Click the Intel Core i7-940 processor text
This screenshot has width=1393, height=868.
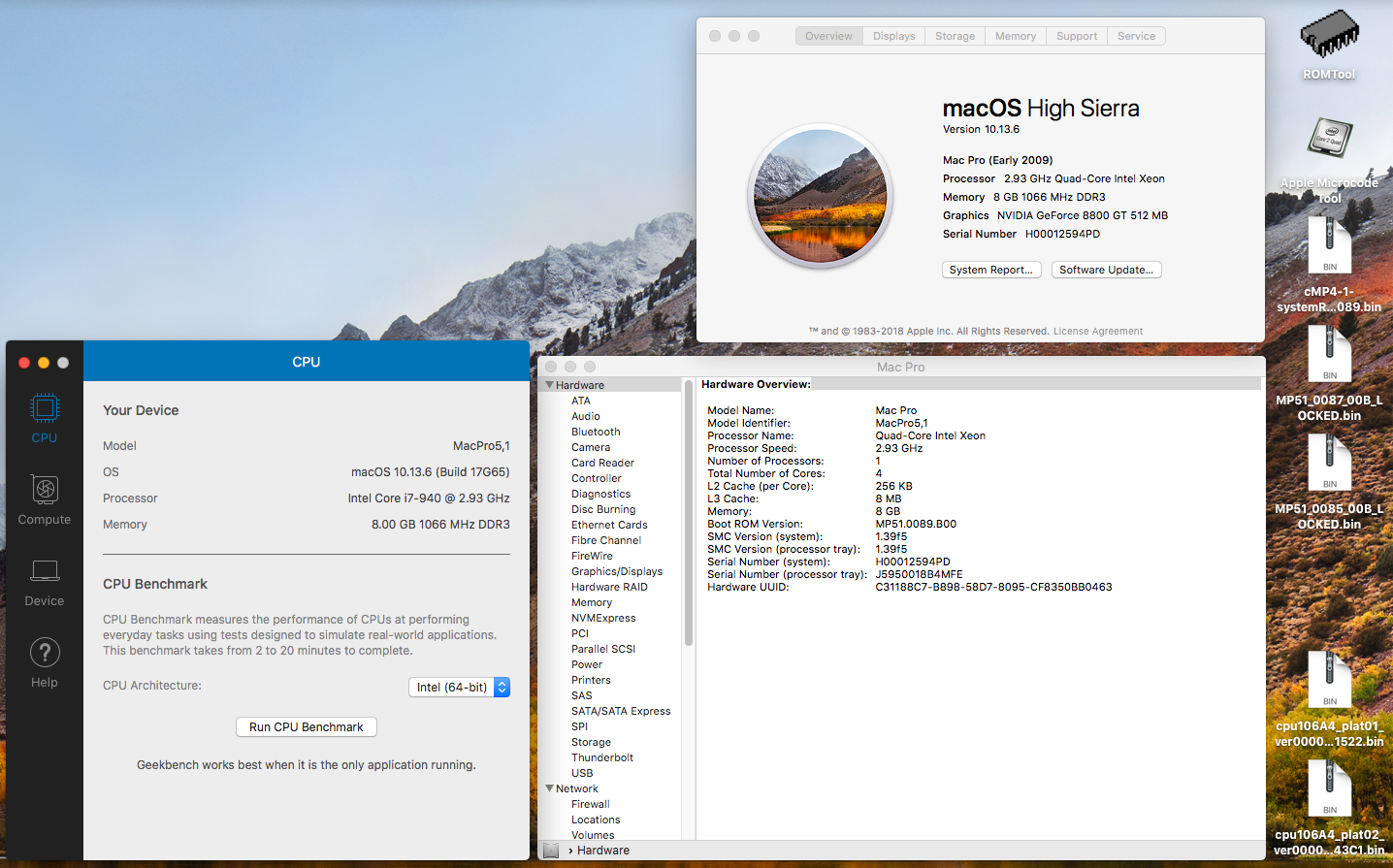[x=429, y=498]
